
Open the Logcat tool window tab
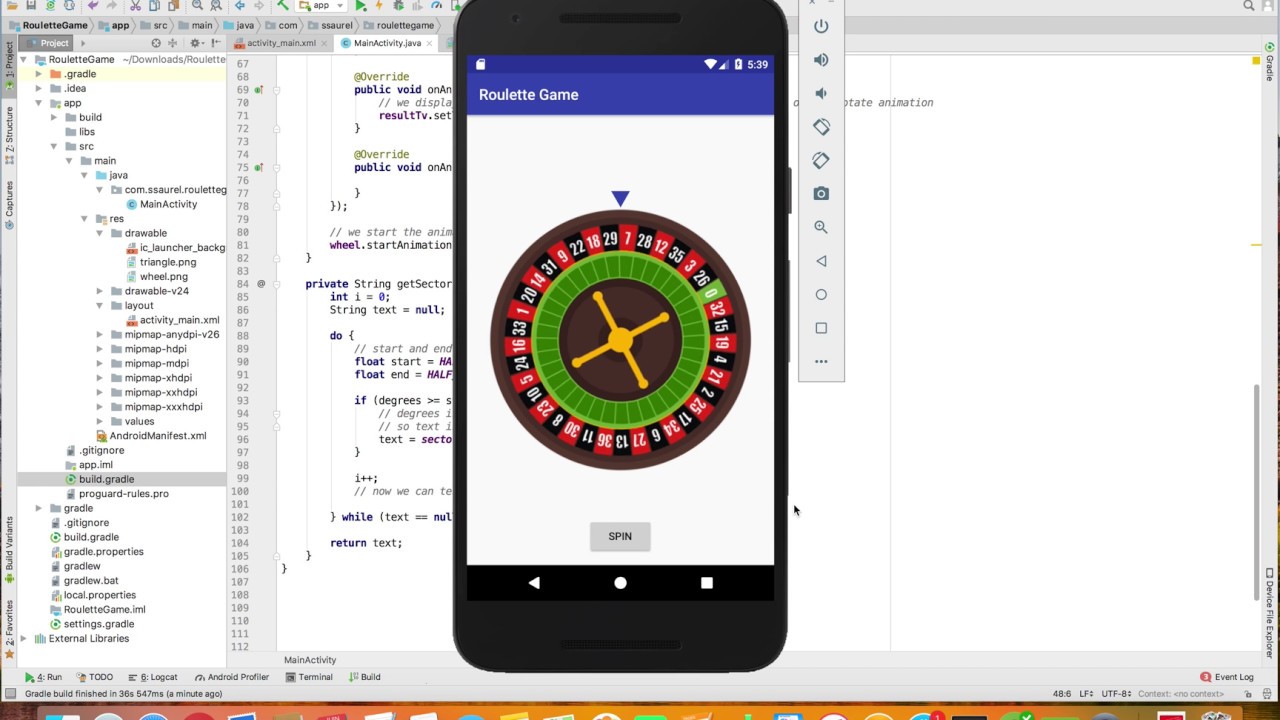(x=152, y=677)
